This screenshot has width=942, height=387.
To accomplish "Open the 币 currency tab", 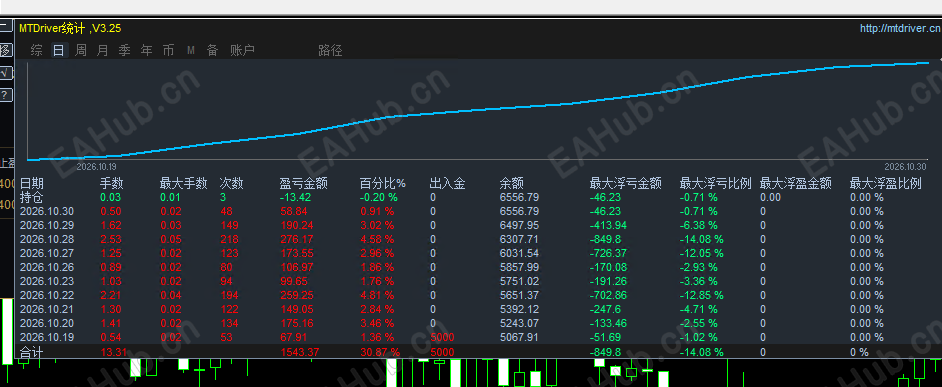I will point(168,50).
